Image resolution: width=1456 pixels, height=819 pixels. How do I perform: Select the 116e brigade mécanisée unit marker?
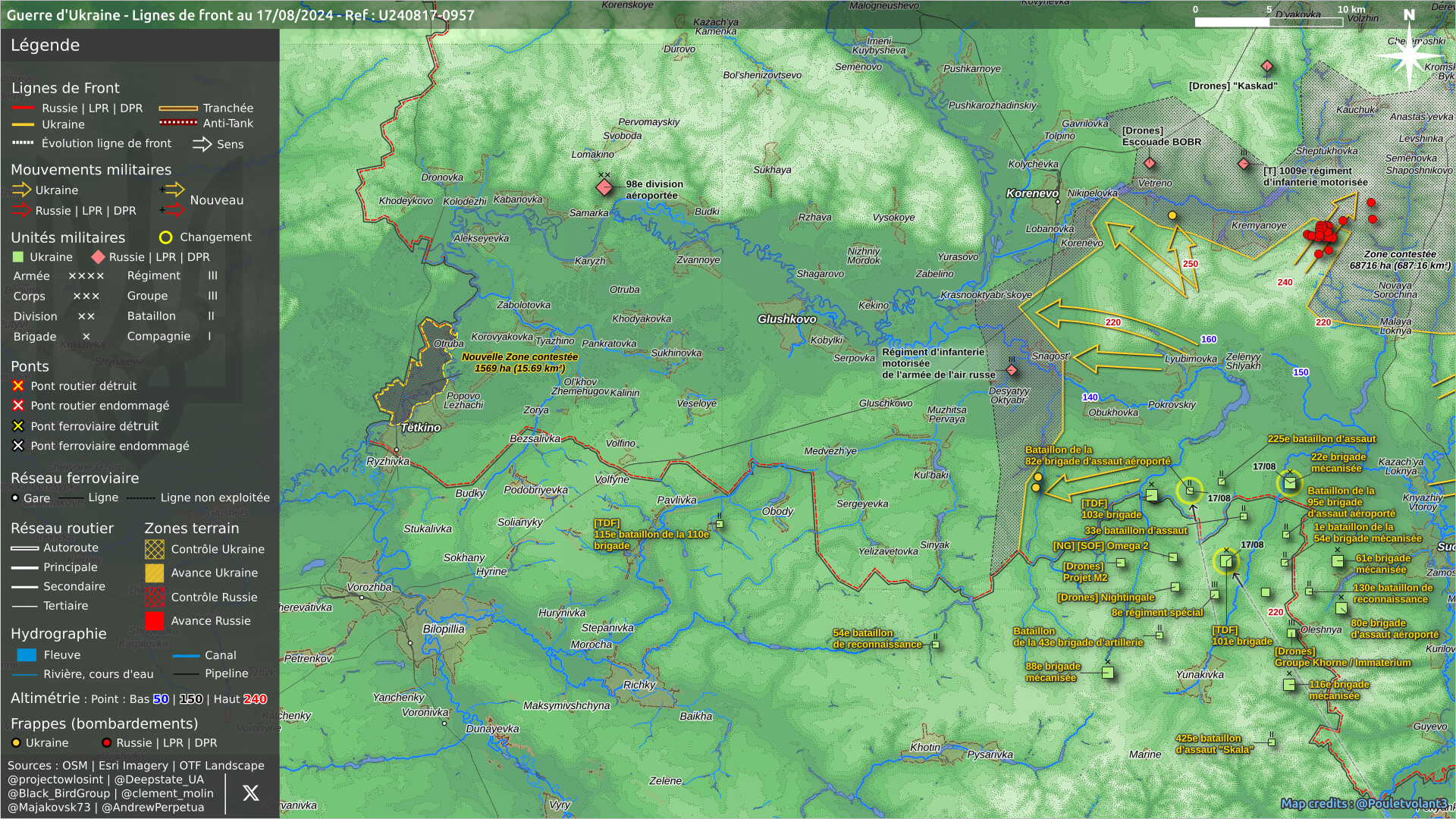pyautogui.click(x=1289, y=685)
